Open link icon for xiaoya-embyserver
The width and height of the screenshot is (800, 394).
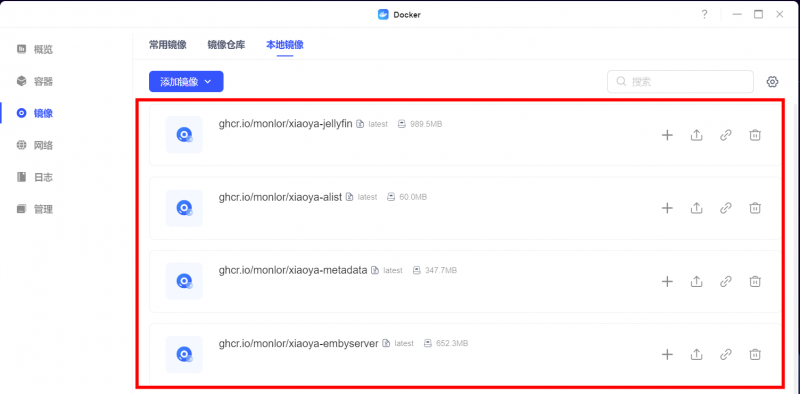click(x=726, y=354)
